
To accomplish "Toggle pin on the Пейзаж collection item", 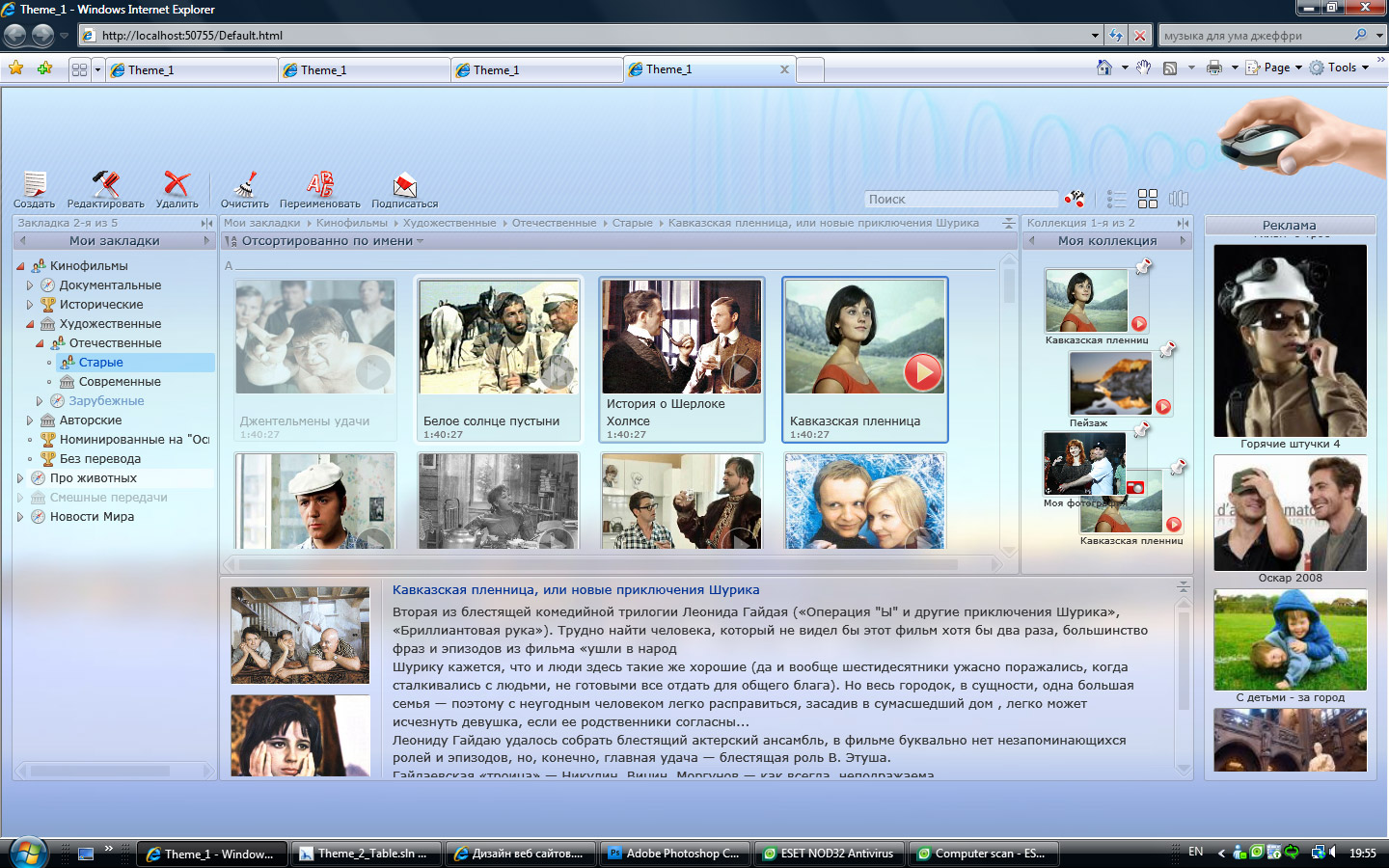I will pyautogui.click(x=1167, y=349).
